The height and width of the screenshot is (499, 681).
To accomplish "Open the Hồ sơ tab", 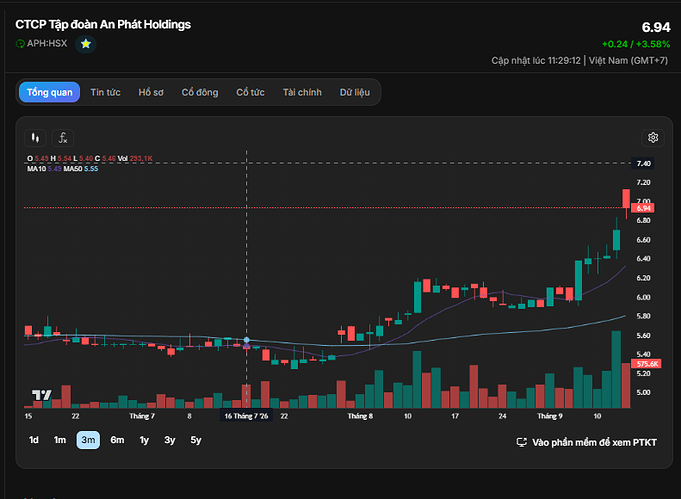I will [151, 92].
